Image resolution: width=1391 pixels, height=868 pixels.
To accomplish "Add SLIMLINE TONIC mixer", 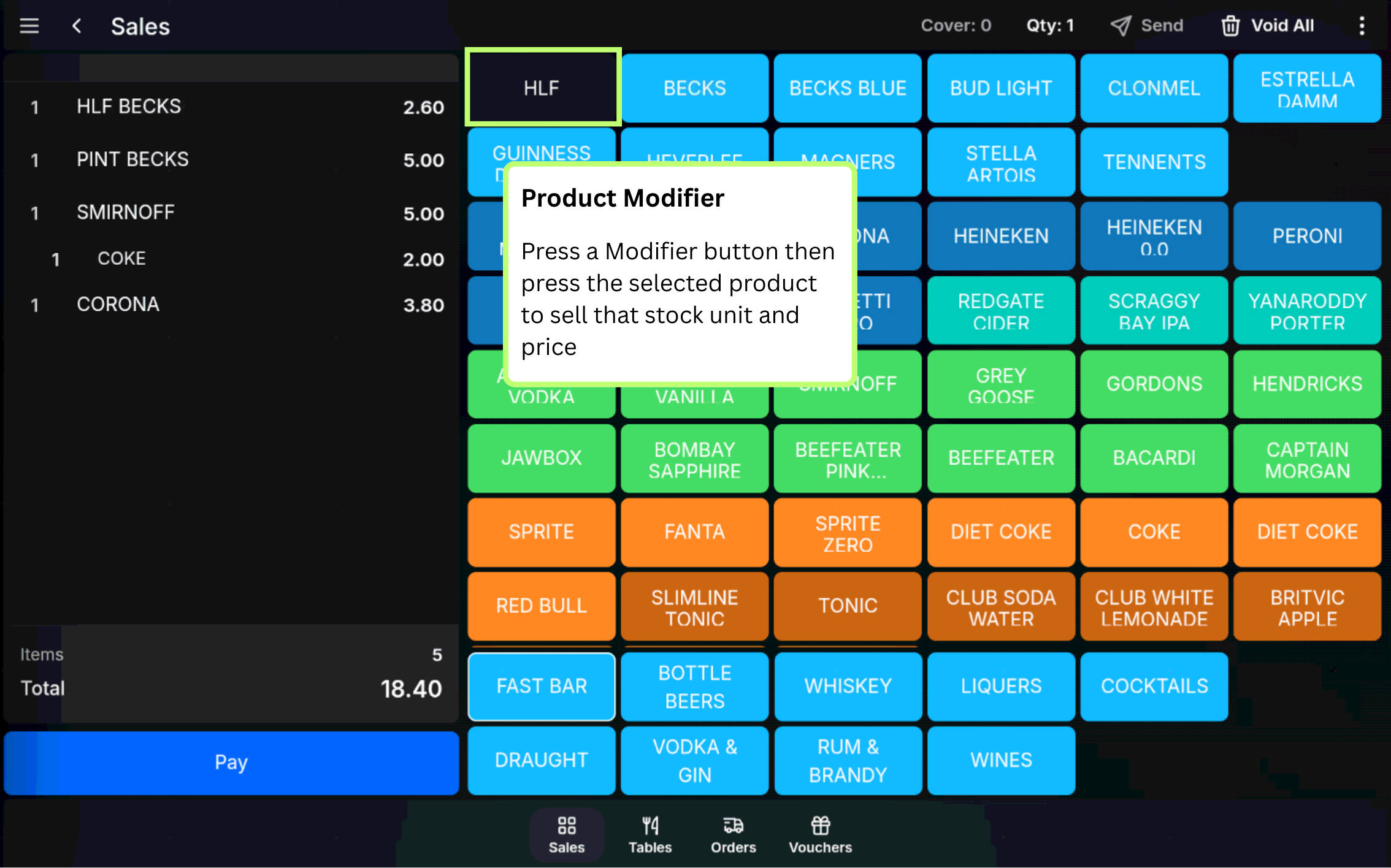I will point(695,606).
